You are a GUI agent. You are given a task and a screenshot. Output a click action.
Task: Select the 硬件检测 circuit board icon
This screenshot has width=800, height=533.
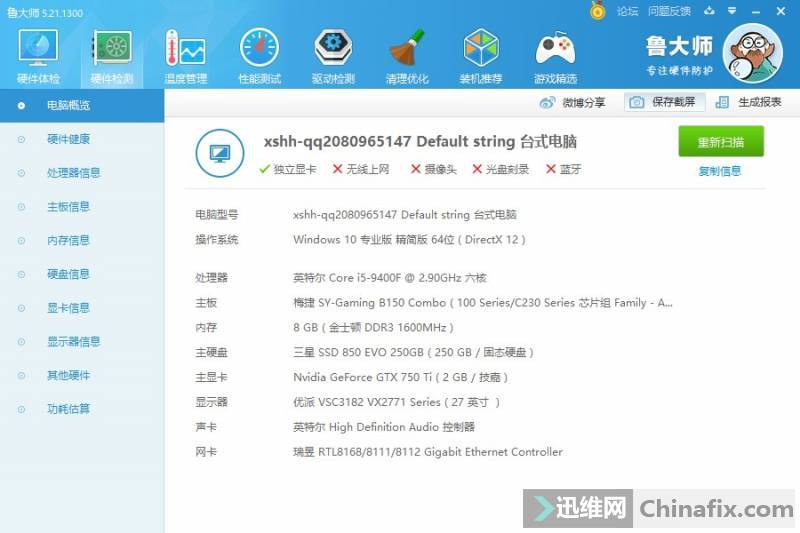coord(112,47)
